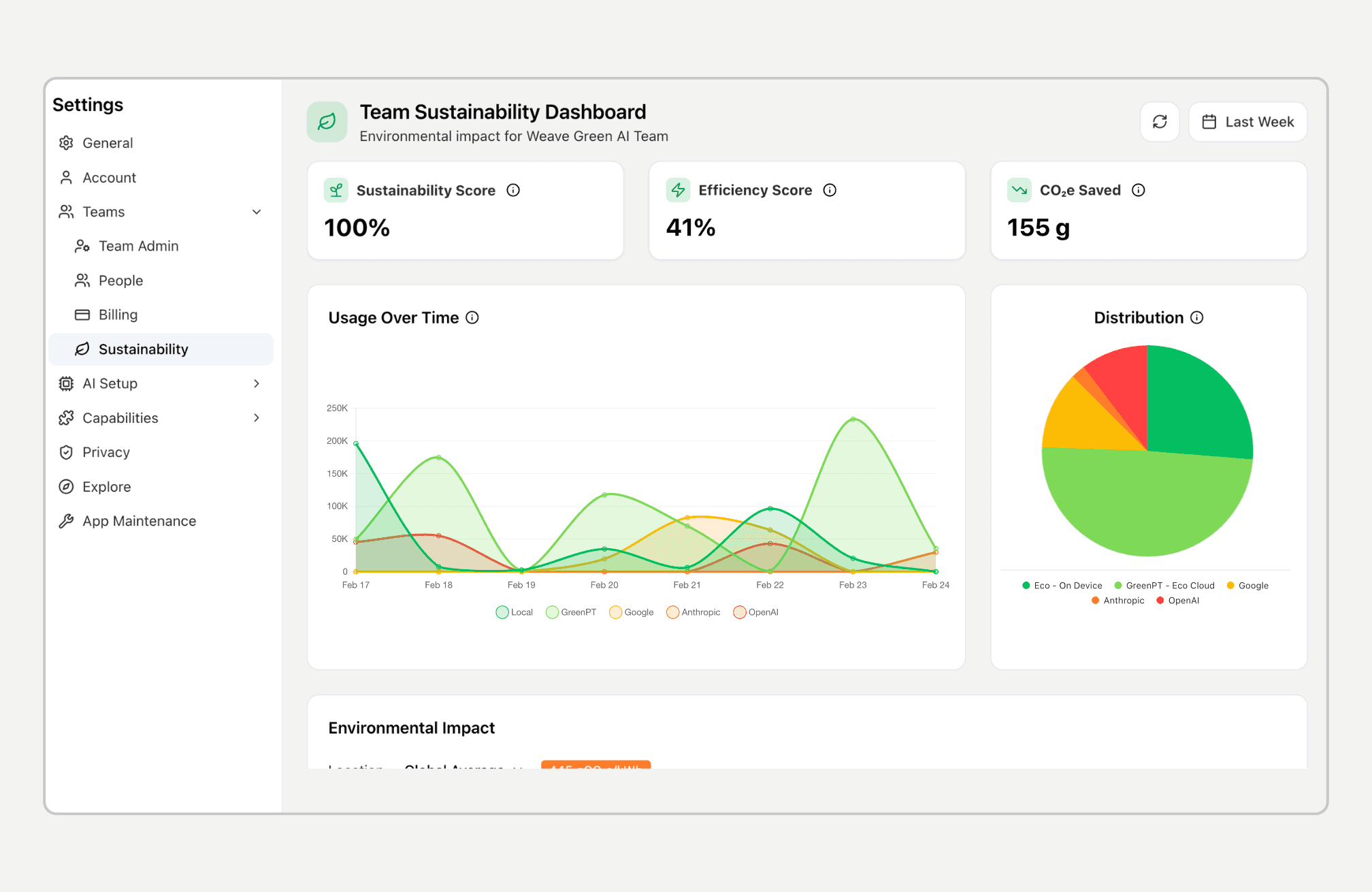Toggle Local series in chart legend
This screenshot has height=892, width=1372.
coord(502,612)
